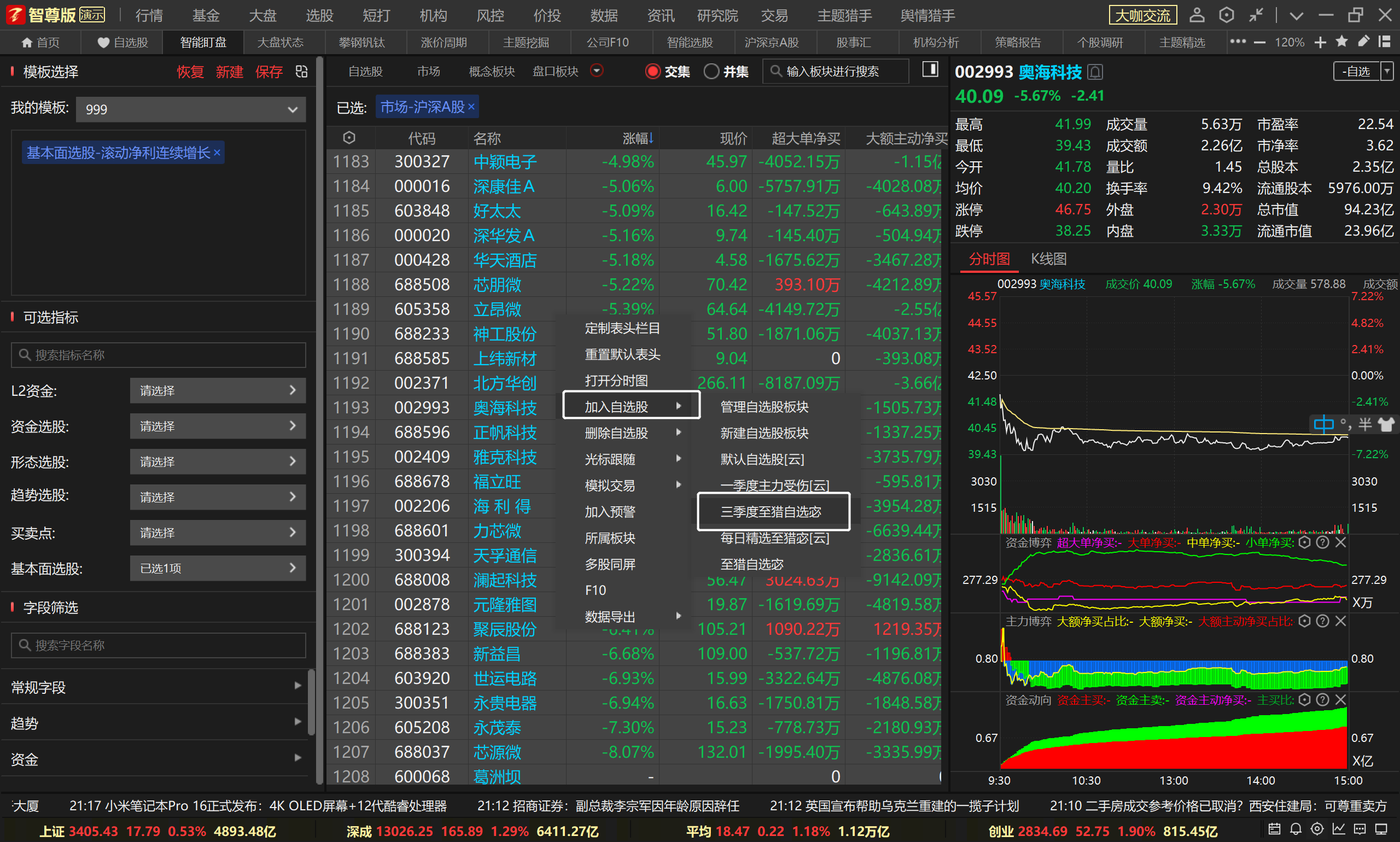Expand the 形态选股 请选择 selector
The width and height of the screenshot is (1400, 842).
tap(218, 461)
